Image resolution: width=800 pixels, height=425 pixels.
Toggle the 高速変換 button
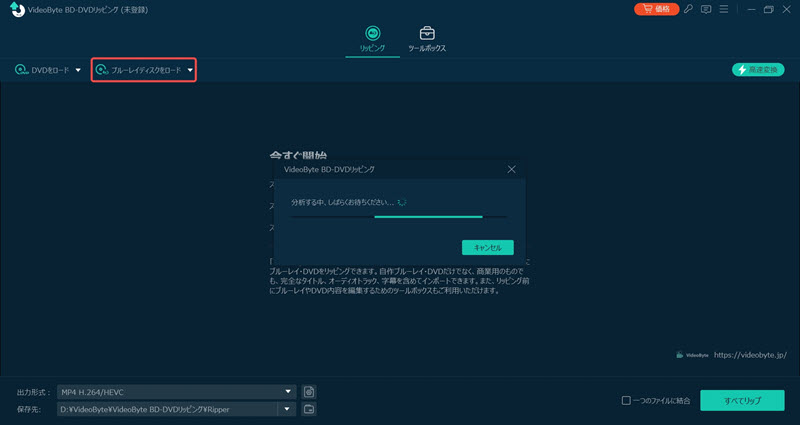tap(758, 70)
